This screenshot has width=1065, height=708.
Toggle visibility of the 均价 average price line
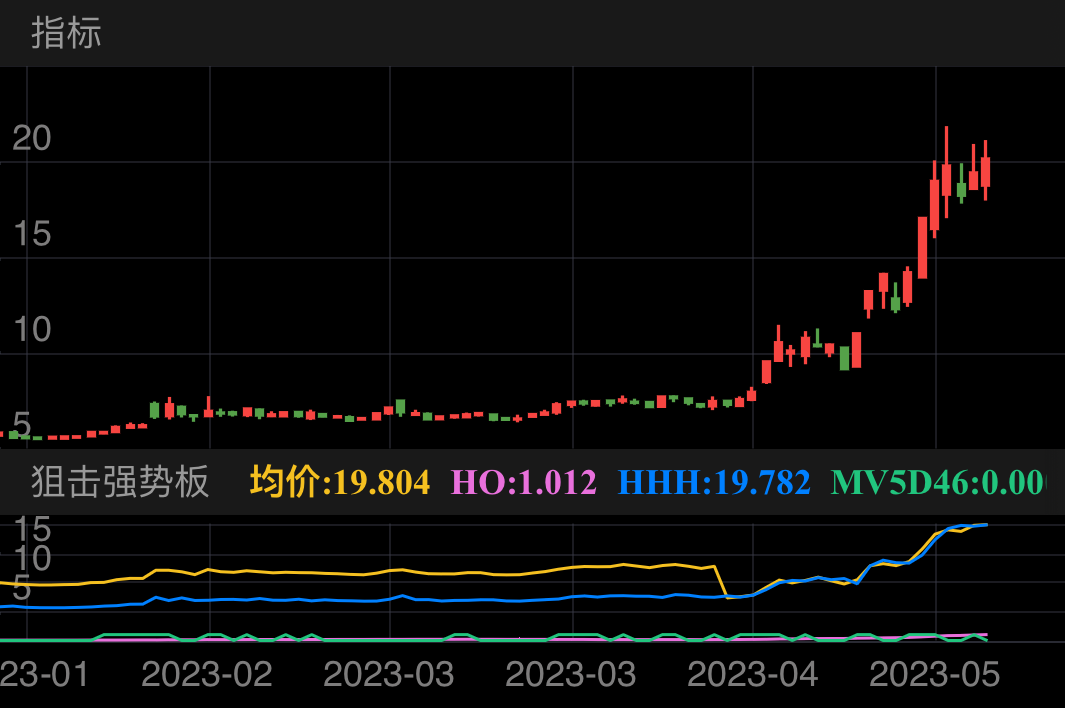(x=341, y=481)
